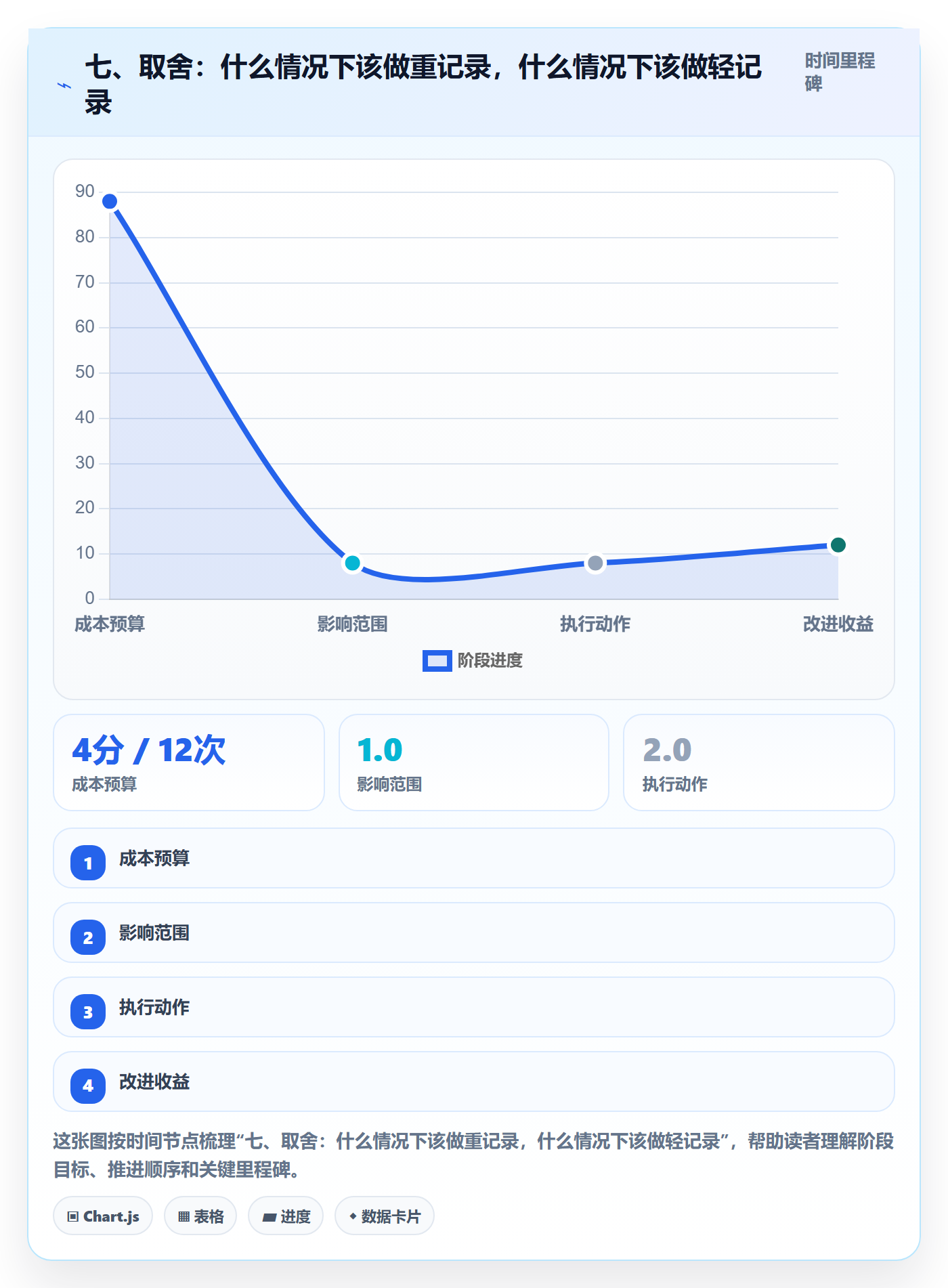
Task: Click the 执行动作 x-axis label
Action: click(595, 624)
